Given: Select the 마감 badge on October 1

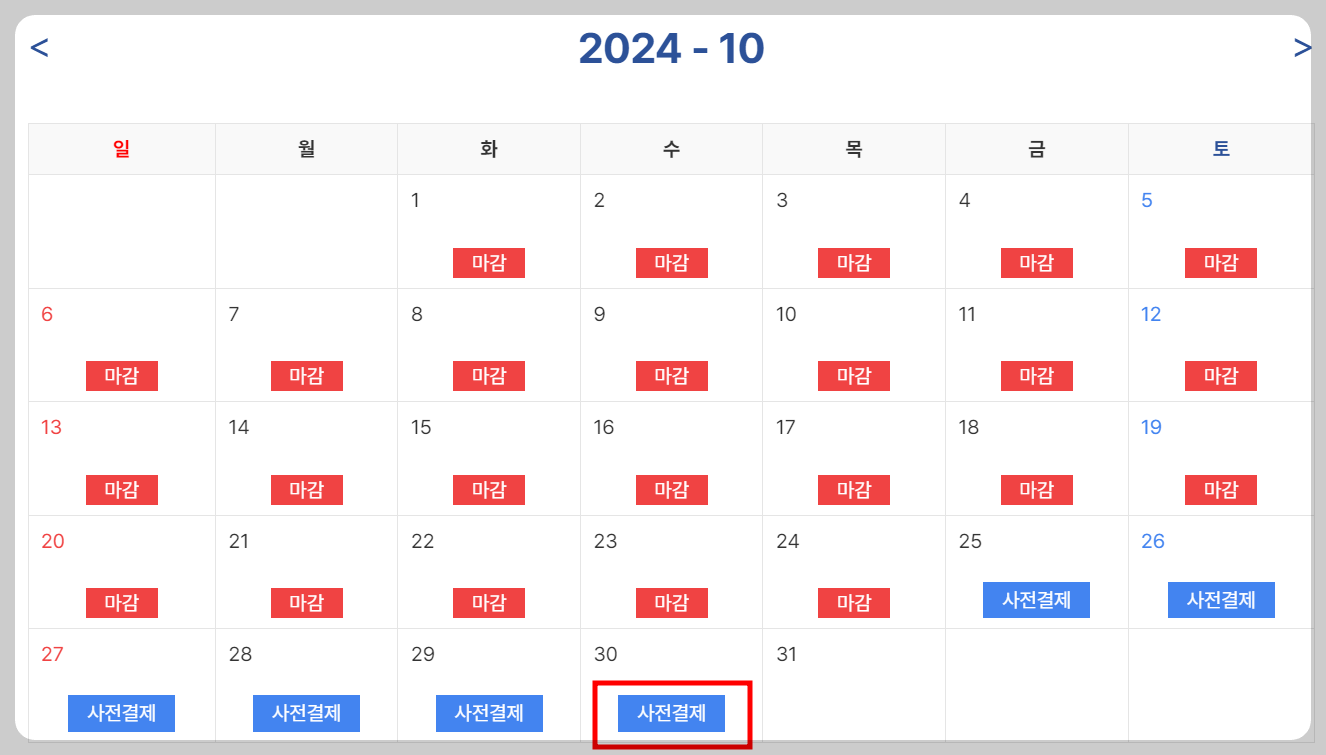Looking at the screenshot, I should (x=488, y=262).
